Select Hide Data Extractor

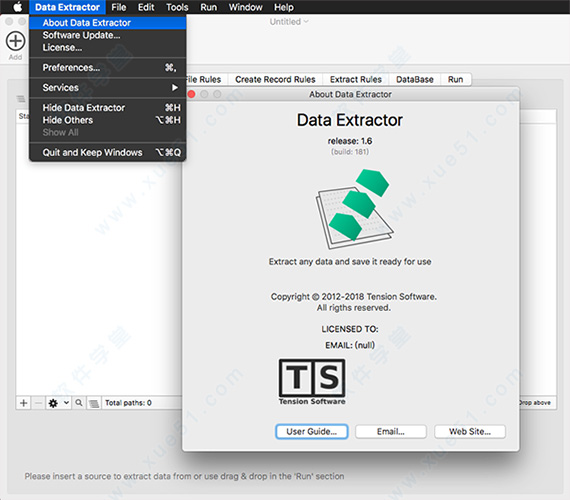pyautogui.click(x=108, y=108)
